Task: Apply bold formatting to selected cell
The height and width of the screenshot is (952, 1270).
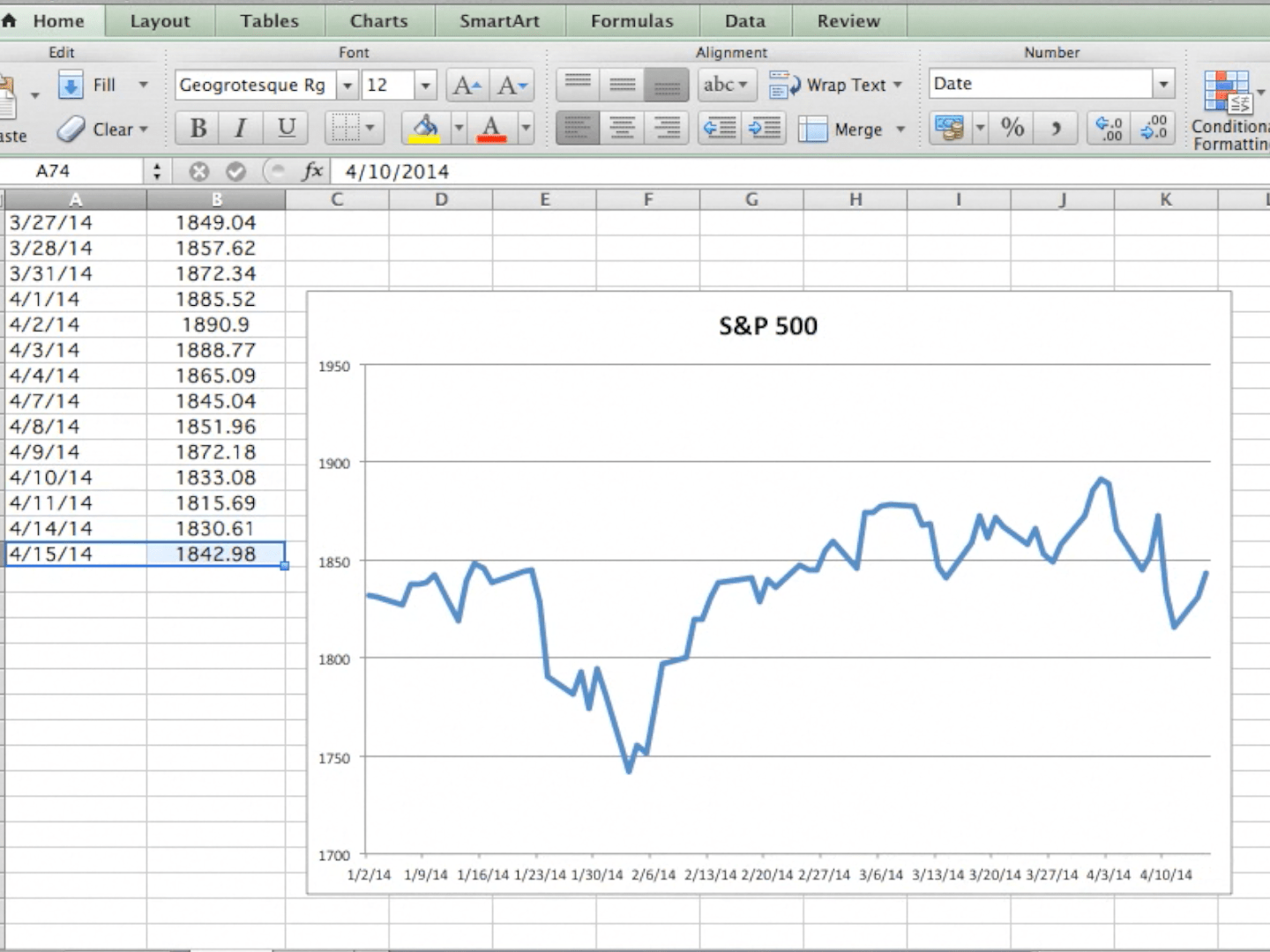Action: pos(197,128)
